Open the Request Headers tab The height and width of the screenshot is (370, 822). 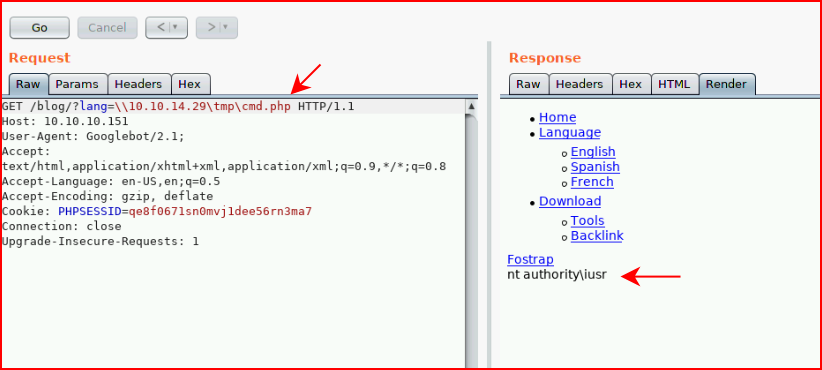(138, 84)
